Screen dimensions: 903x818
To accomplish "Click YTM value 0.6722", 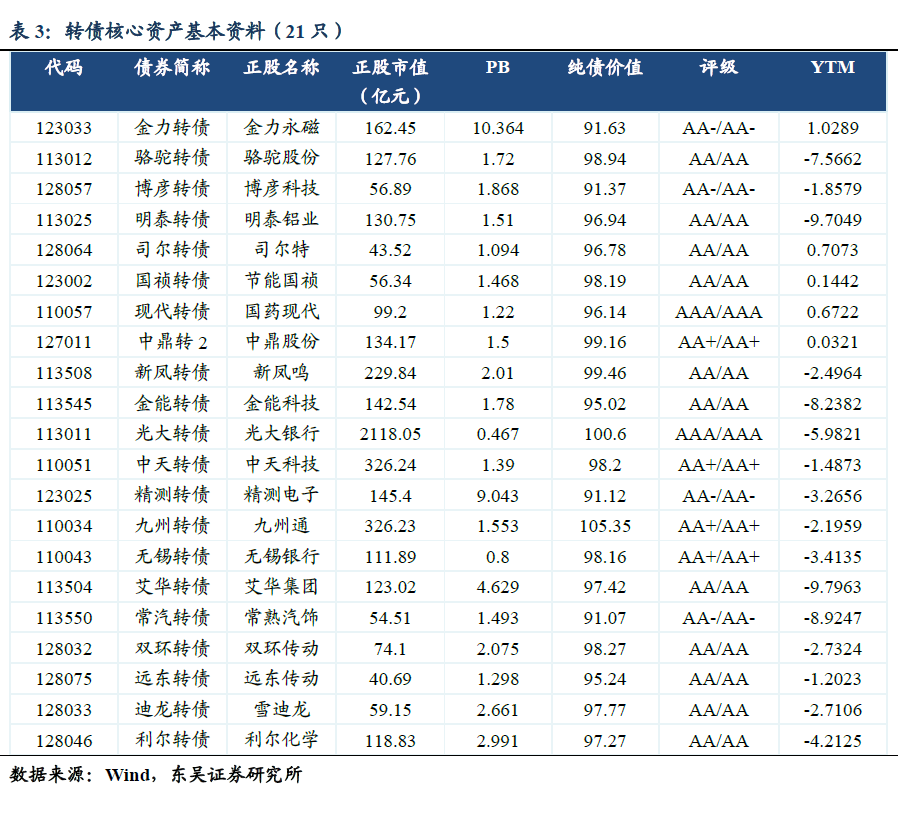I will (833, 312).
